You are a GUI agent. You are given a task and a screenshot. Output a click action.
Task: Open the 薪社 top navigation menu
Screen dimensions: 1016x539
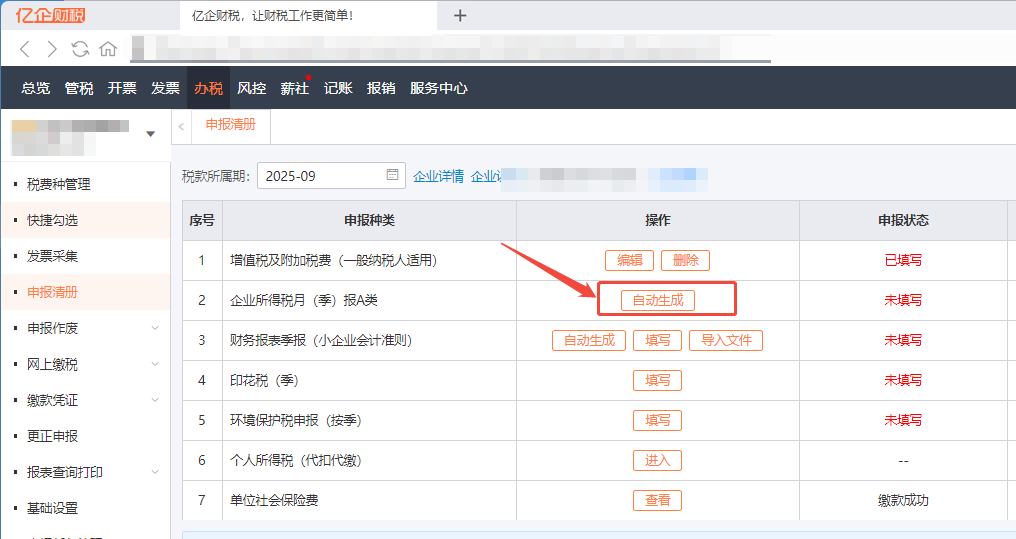click(294, 88)
